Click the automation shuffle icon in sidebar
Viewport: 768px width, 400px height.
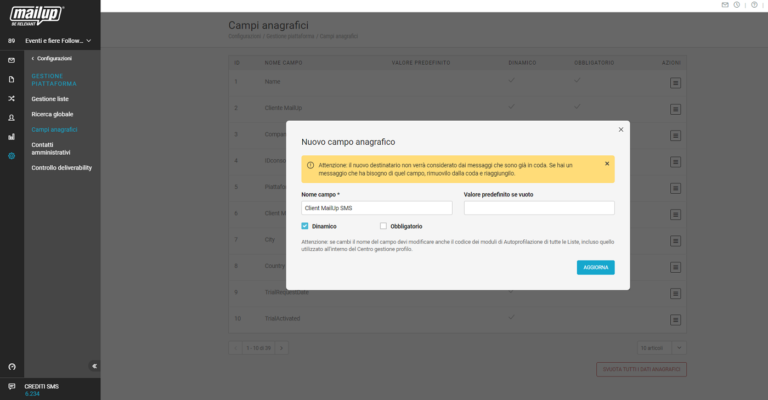[x=11, y=98]
